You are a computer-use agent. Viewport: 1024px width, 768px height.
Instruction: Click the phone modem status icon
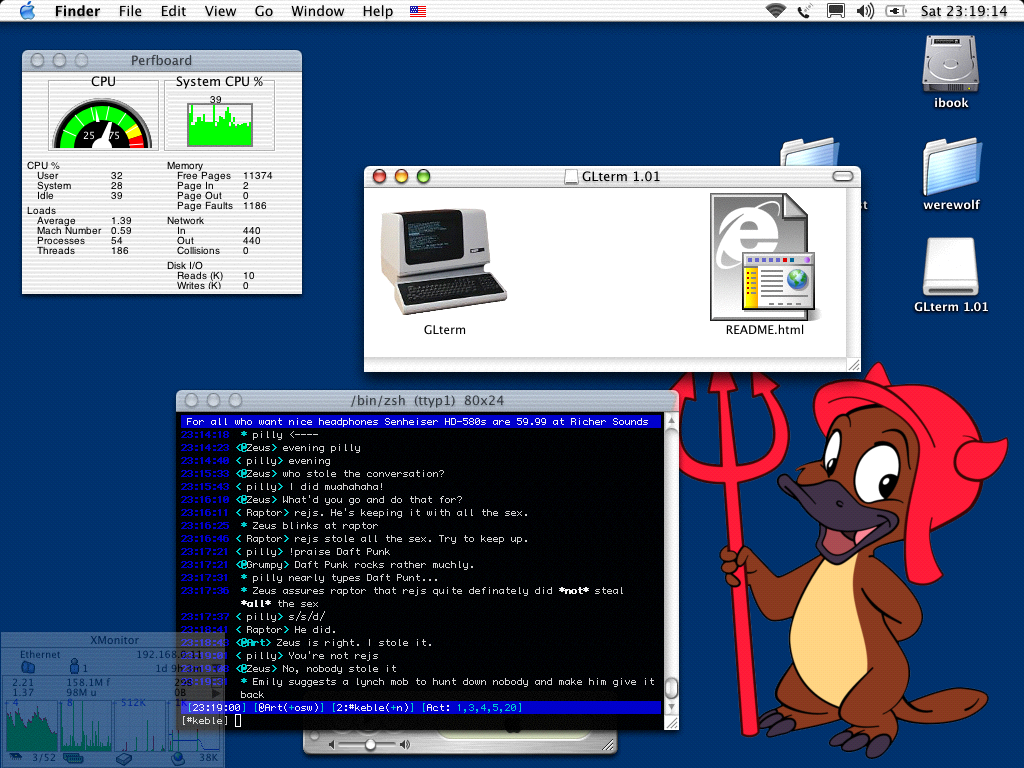tap(805, 11)
